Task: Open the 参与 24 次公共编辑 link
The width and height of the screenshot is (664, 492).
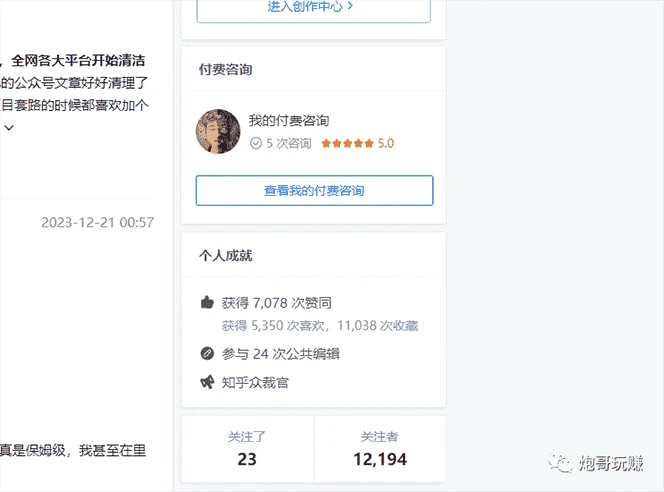Action: (280, 353)
